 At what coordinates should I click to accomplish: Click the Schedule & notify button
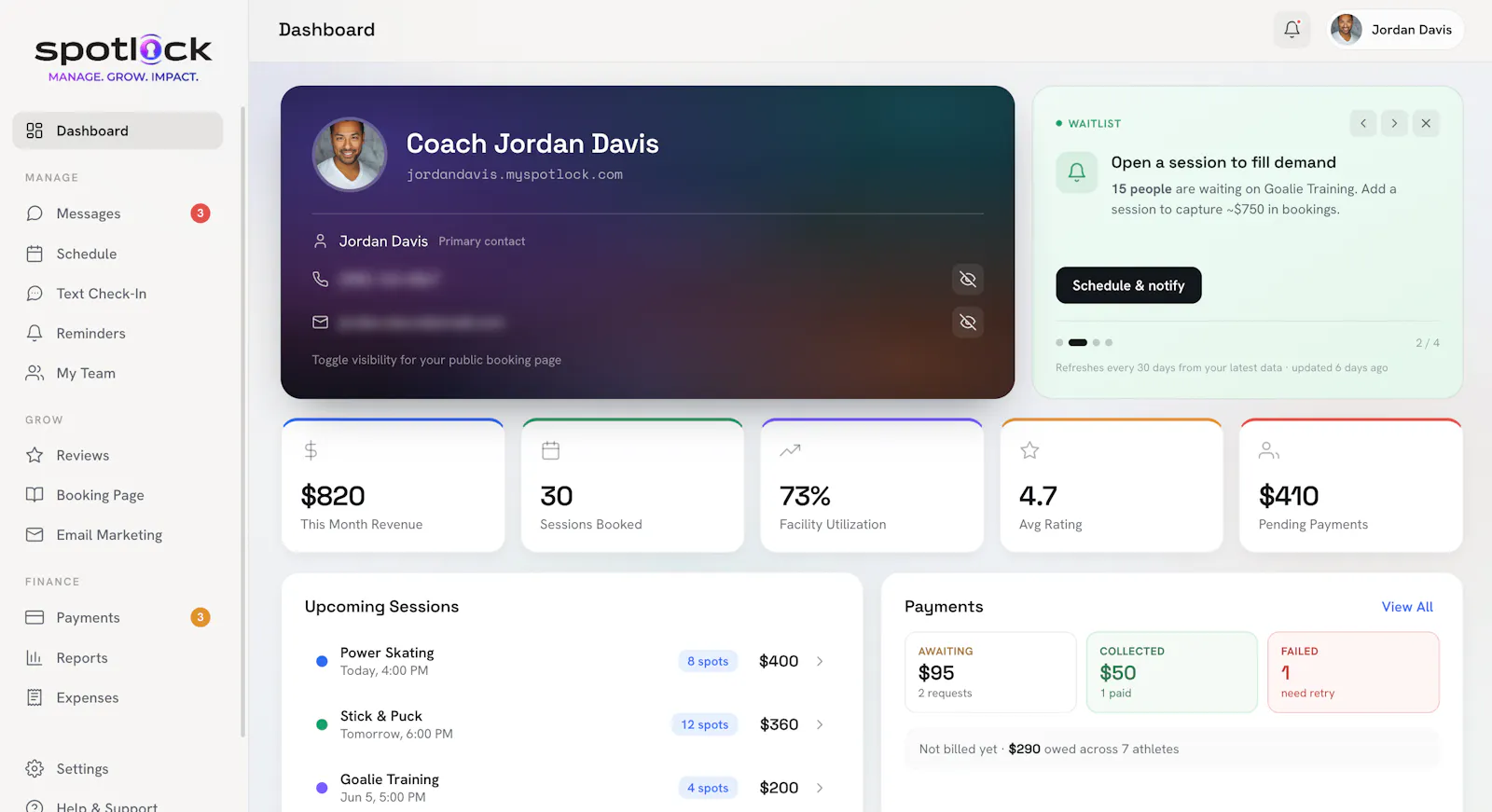(1128, 285)
